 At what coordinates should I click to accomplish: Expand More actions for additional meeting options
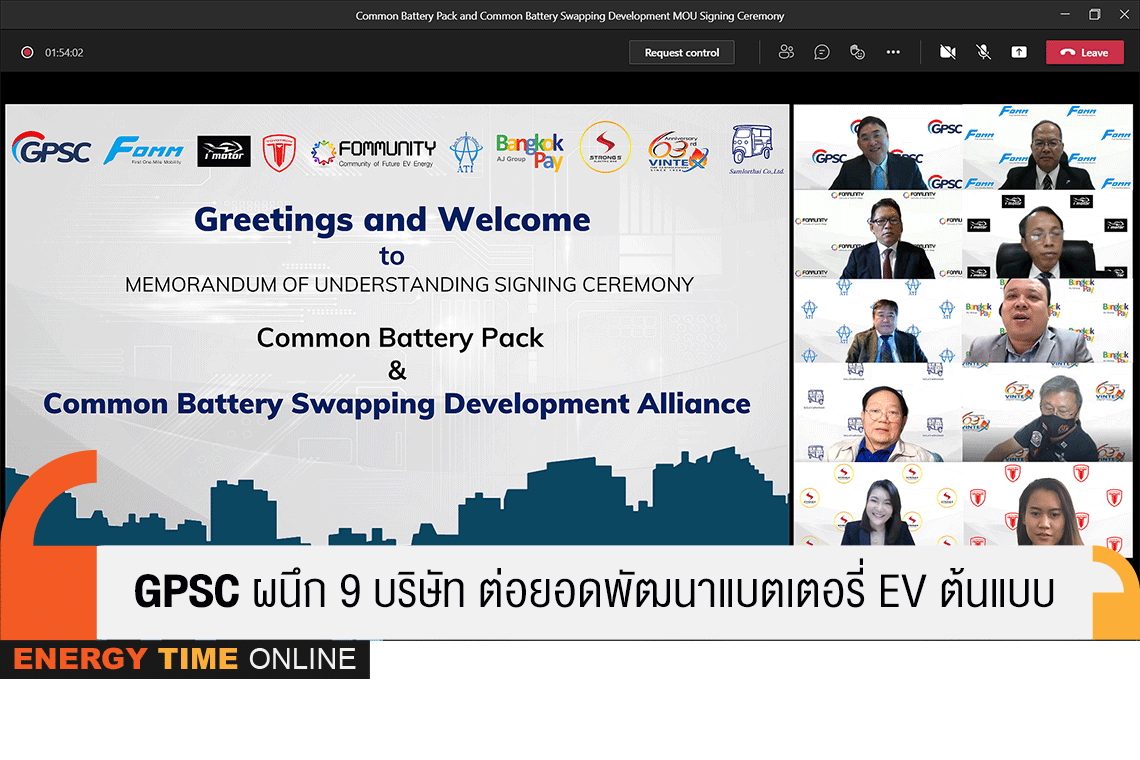pos(893,52)
